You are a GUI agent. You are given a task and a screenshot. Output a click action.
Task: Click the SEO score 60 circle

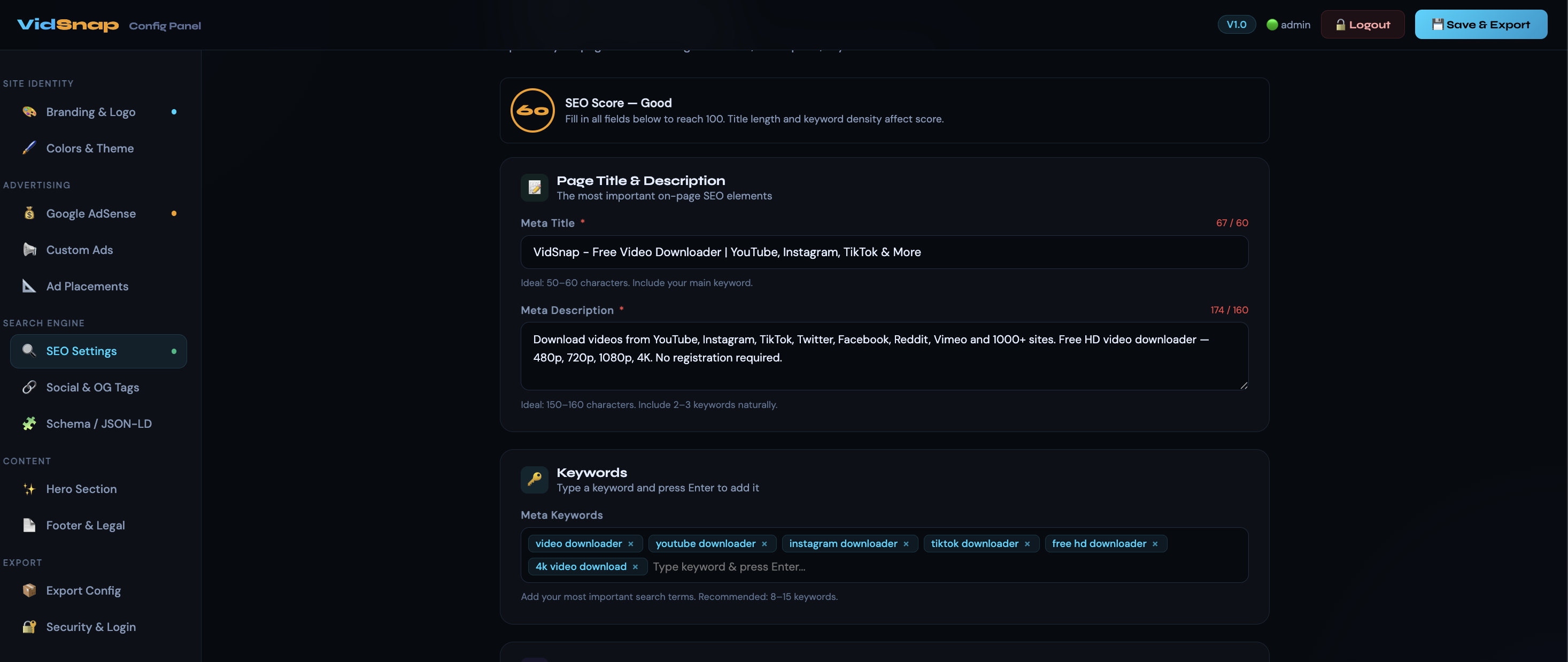click(532, 111)
